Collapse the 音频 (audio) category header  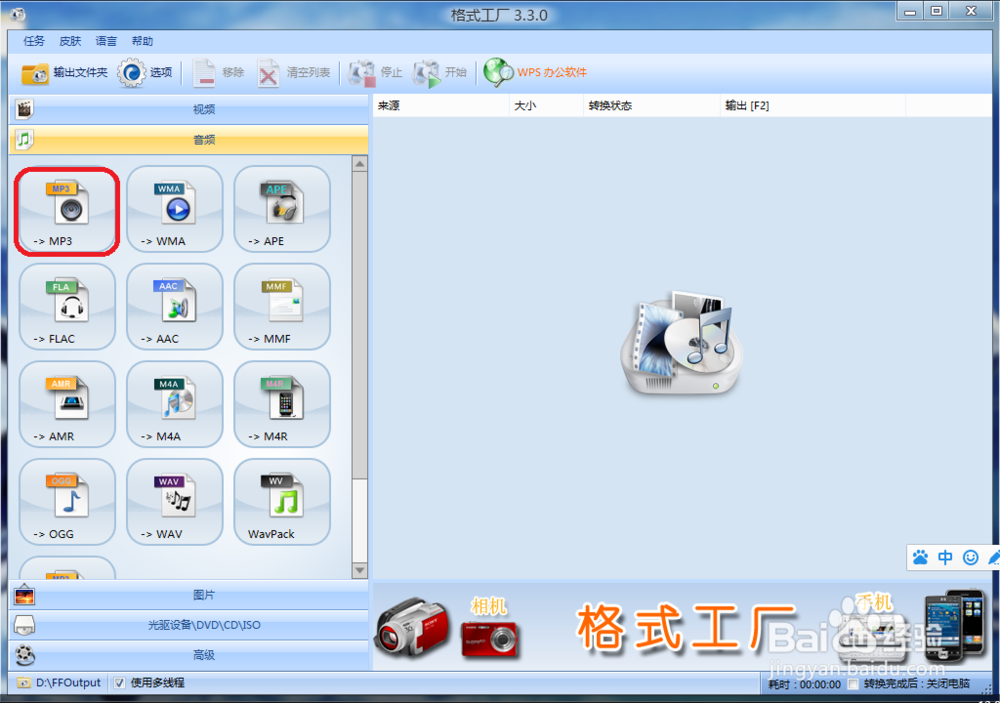point(189,139)
